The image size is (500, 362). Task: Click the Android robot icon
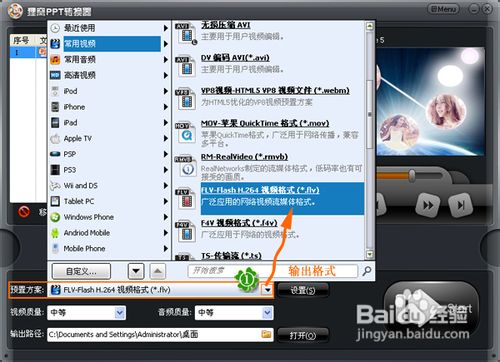point(55,233)
